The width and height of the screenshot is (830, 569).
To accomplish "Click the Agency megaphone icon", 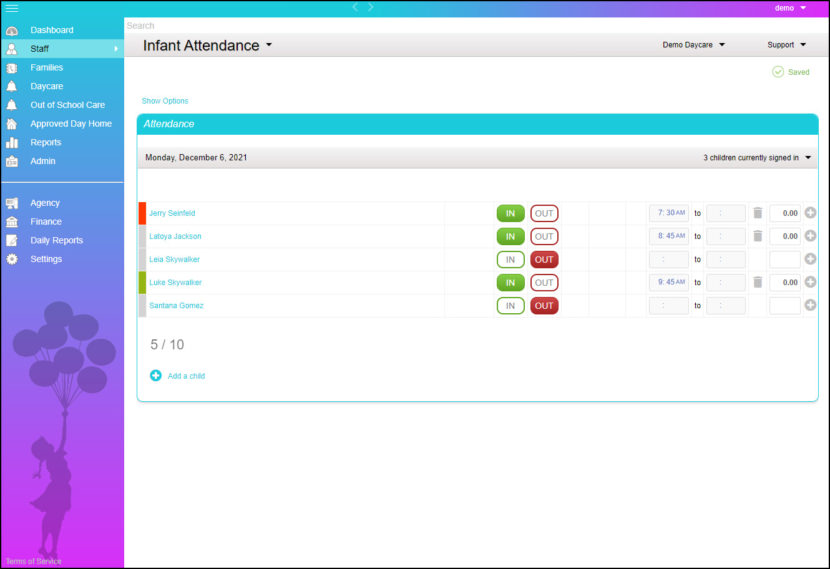I will [12, 203].
